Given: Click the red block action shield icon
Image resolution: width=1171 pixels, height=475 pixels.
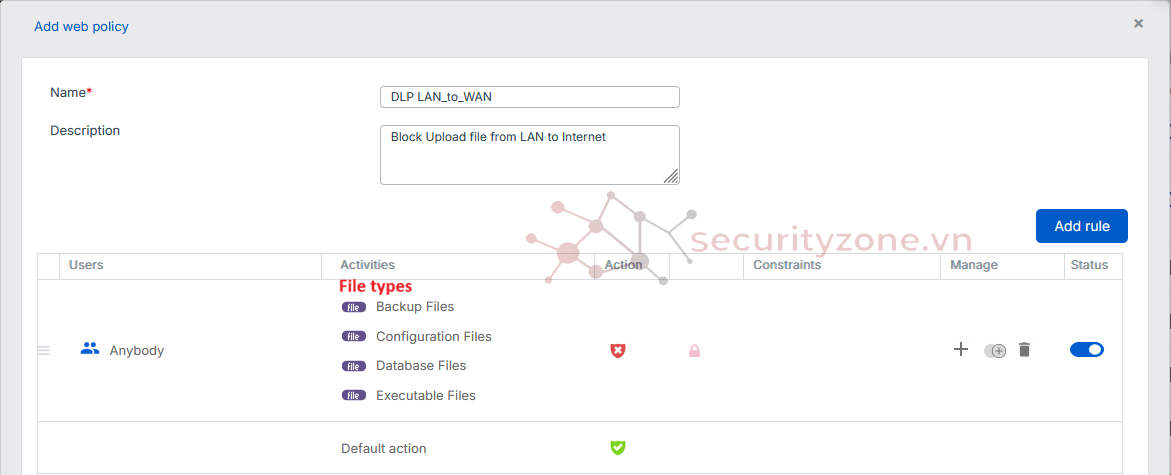Looking at the screenshot, I should point(618,351).
